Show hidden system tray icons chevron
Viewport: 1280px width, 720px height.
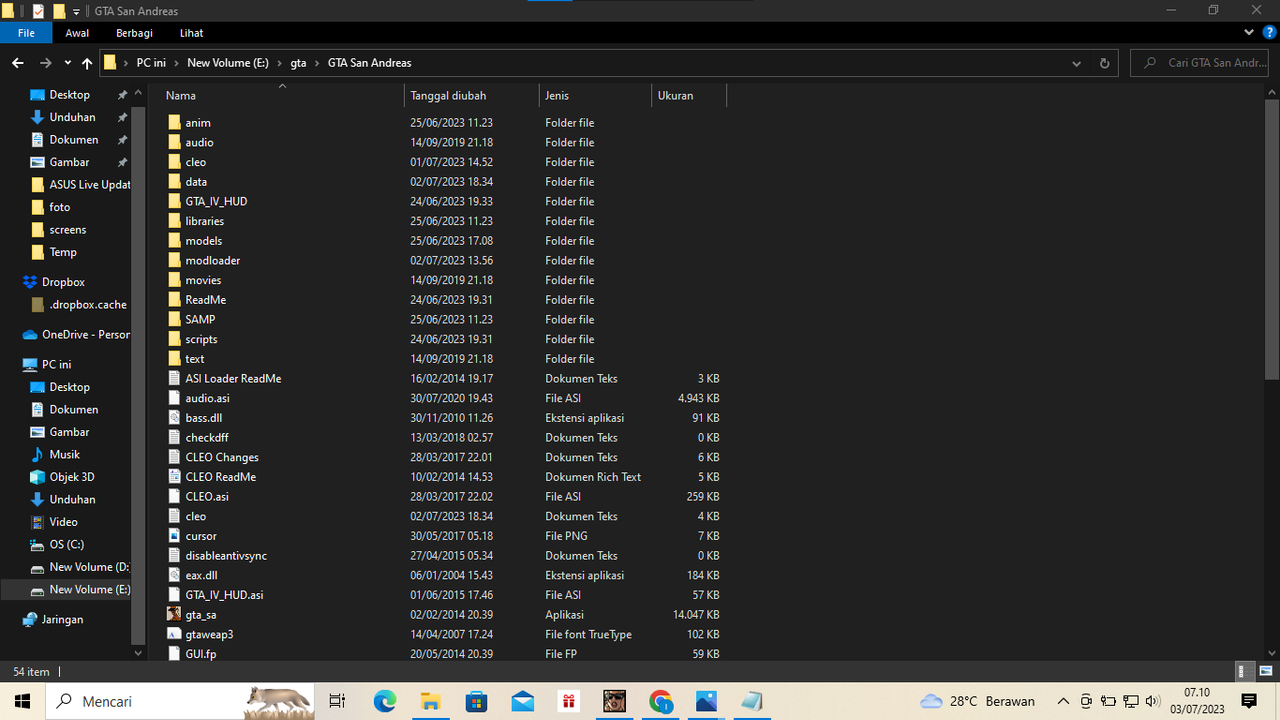coord(1063,701)
